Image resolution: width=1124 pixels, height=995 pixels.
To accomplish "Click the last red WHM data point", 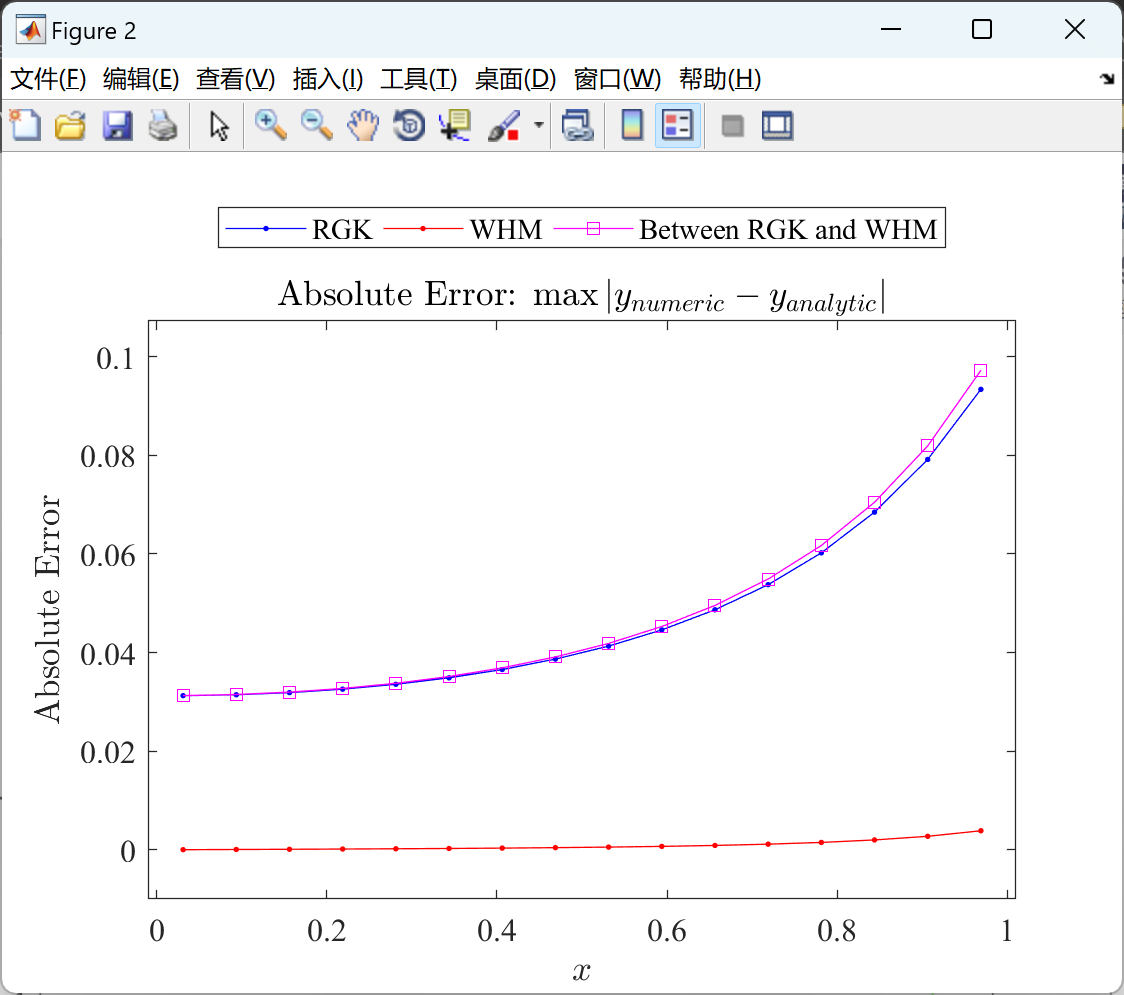I will pyautogui.click(x=981, y=831).
